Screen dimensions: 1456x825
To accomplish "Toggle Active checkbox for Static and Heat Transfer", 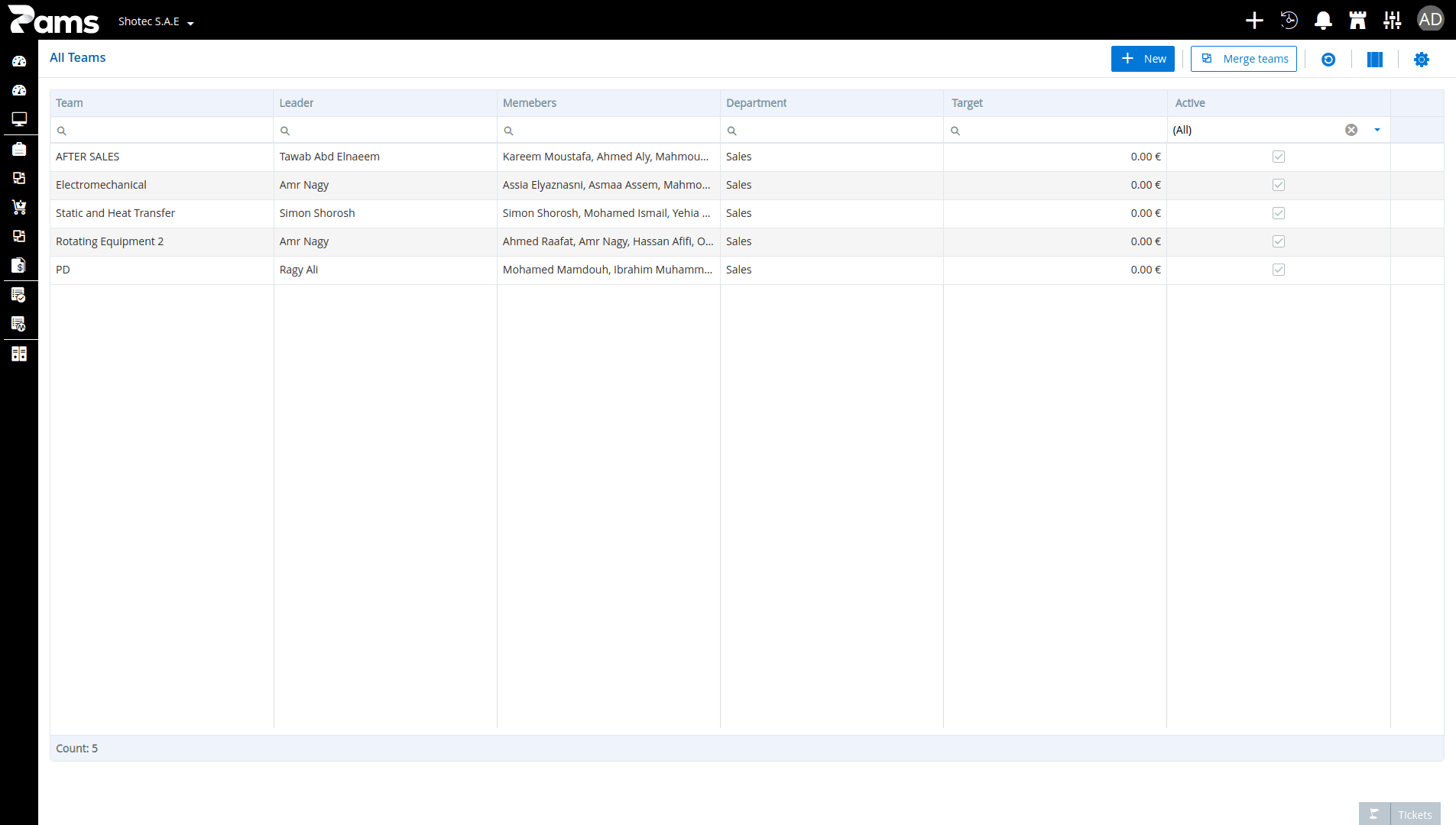I will (x=1279, y=213).
